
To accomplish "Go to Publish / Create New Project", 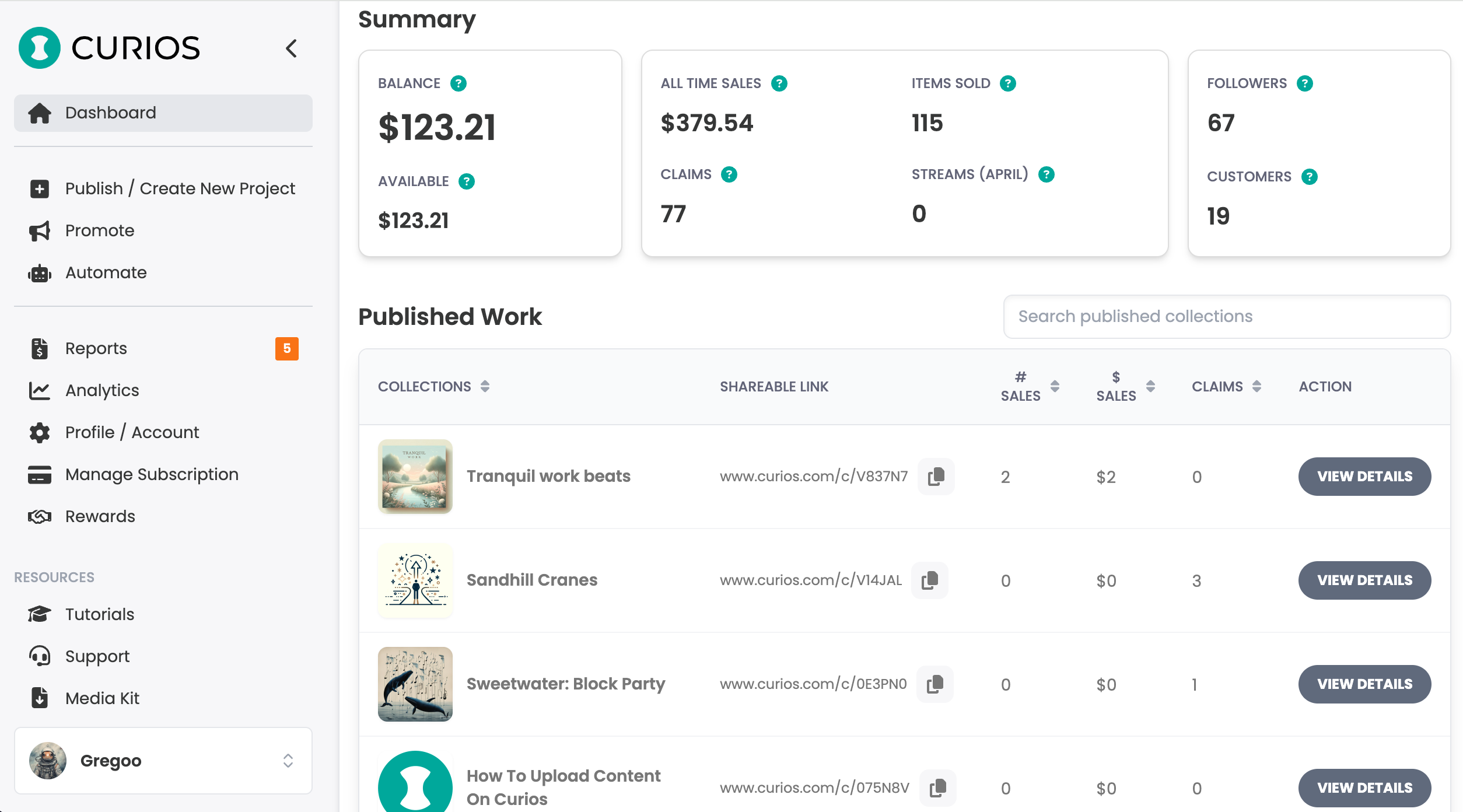I will pos(180,188).
